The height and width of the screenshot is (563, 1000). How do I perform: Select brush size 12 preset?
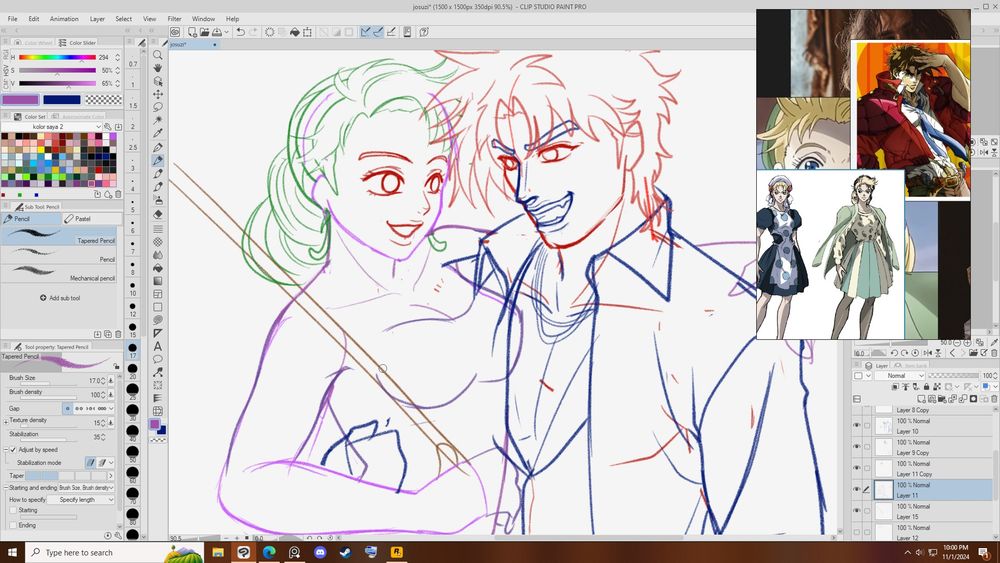tap(132, 309)
